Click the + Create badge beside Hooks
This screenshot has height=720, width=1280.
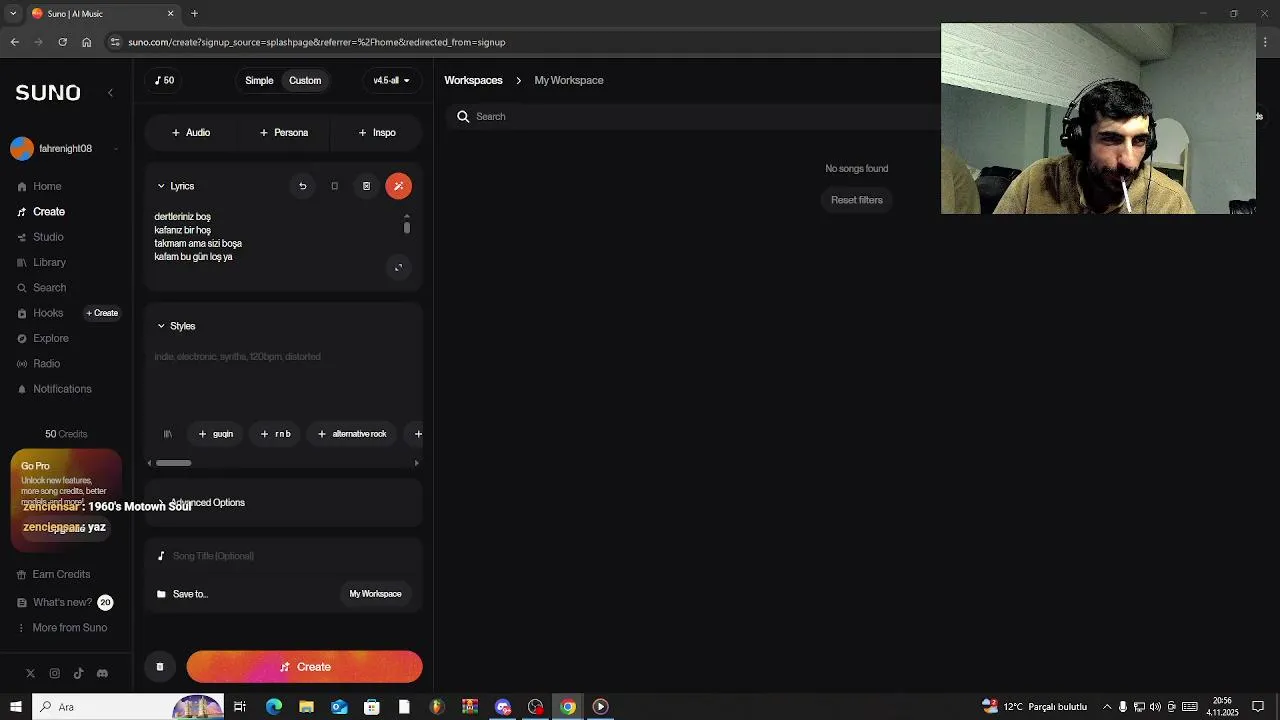tap(102, 313)
